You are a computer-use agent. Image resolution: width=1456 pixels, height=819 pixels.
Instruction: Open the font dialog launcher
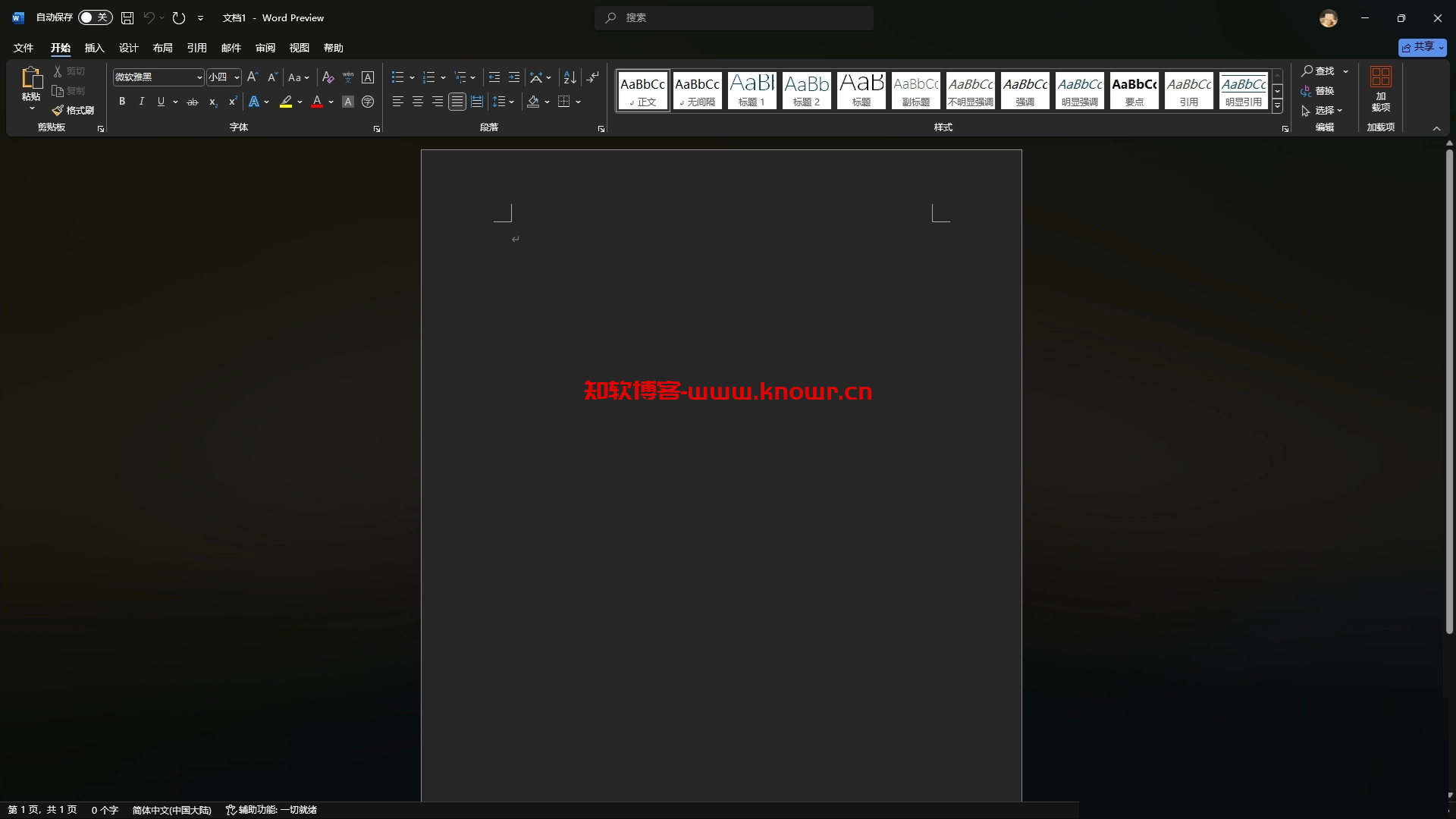[x=377, y=129]
